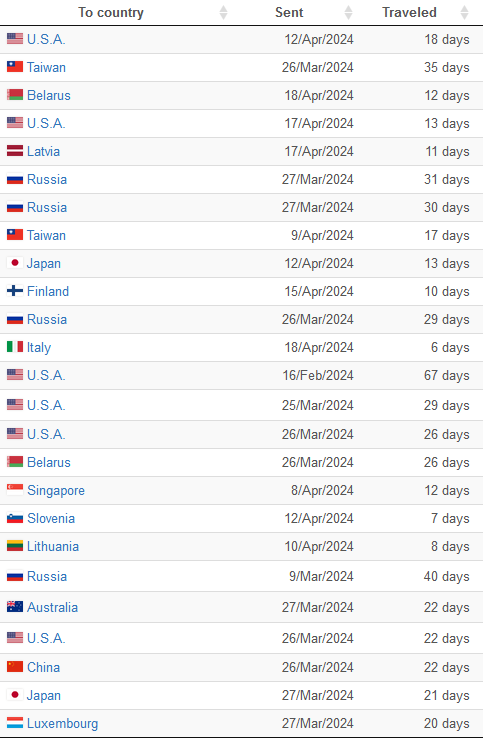The height and width of the screenshot is (740, 483).
Task: Click the Finland flag icon
Action: [15, 291]
